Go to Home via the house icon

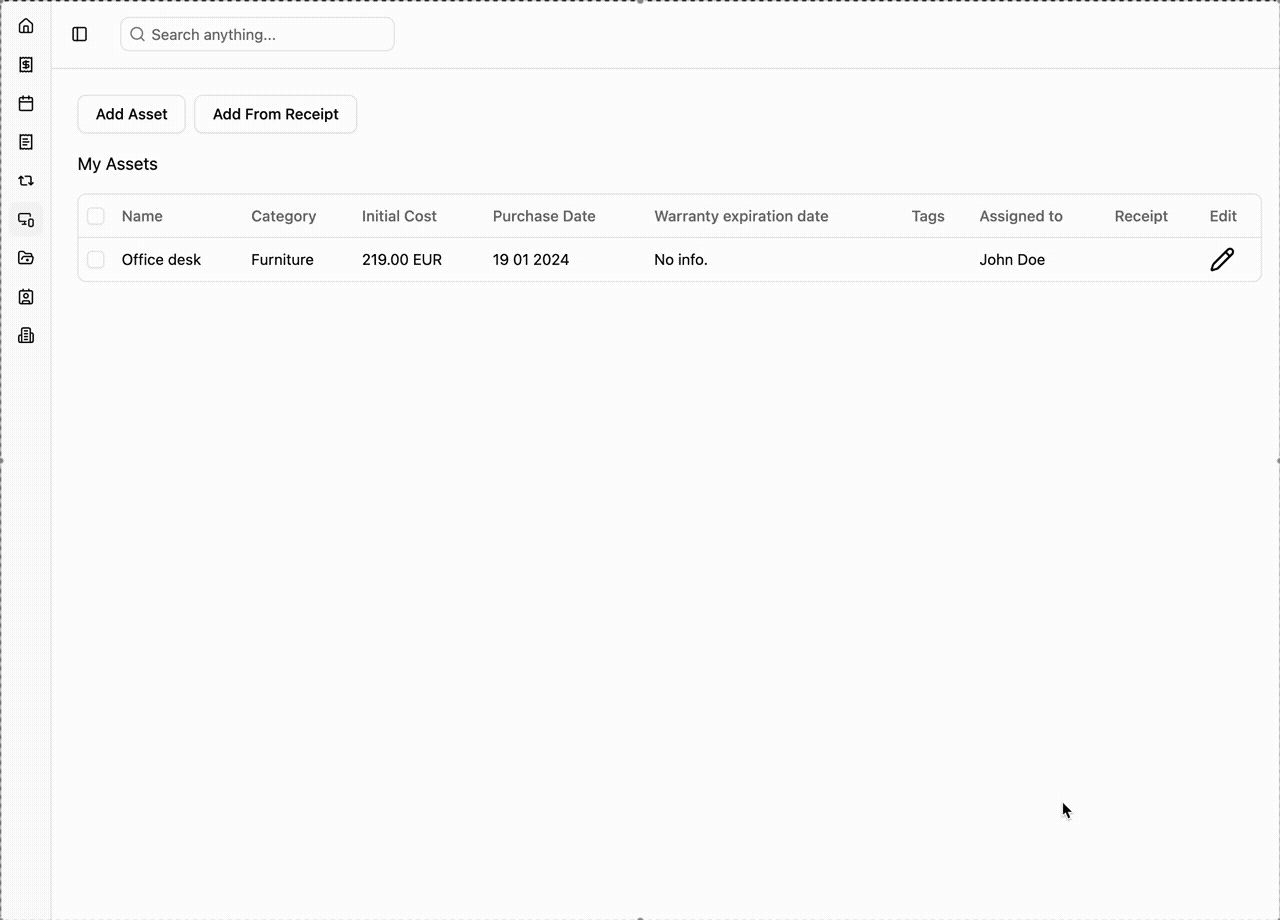pos(26,26)
